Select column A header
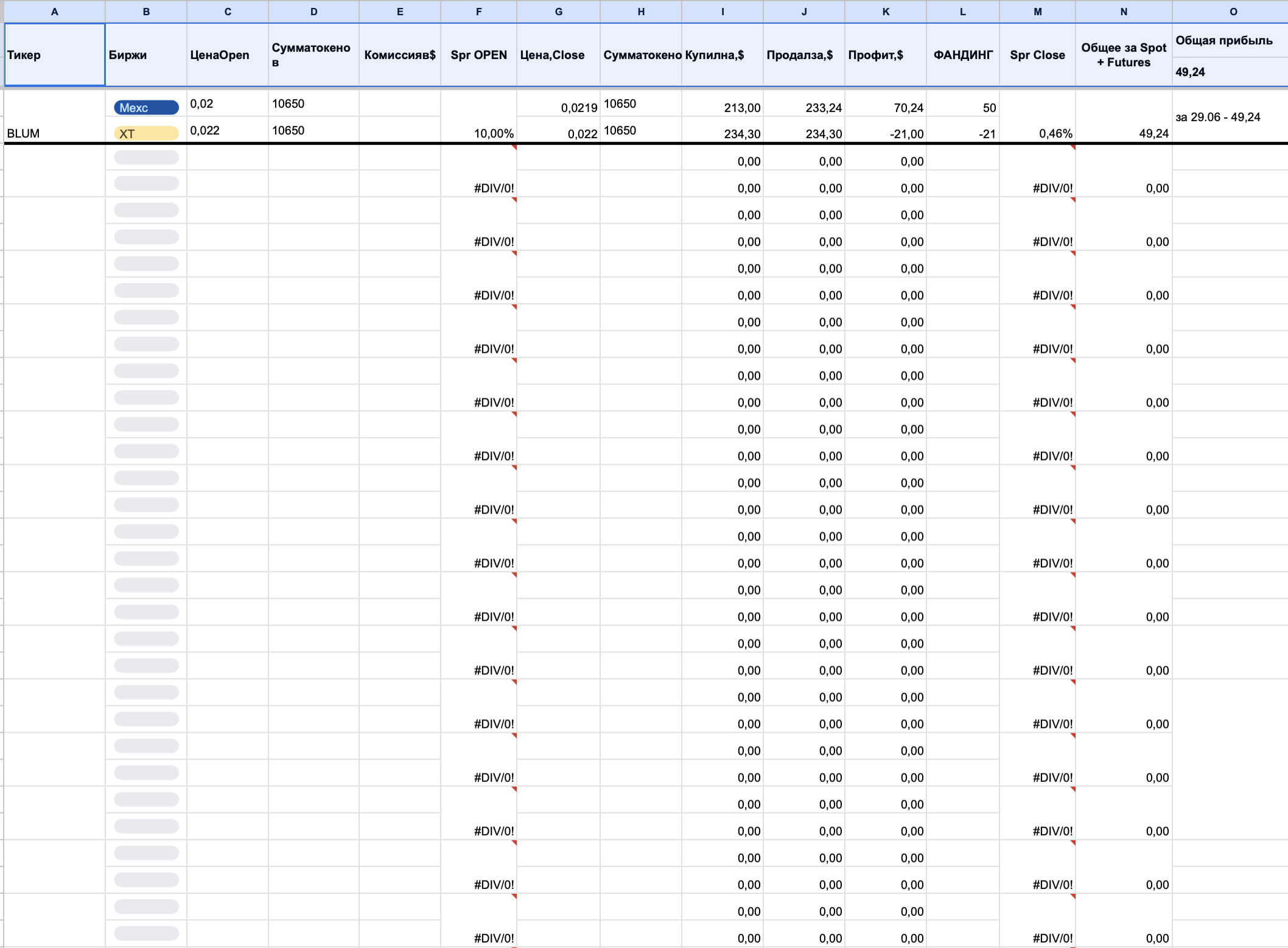Image resolution: width=1288 pixels, height=948 pixels. click(55, 12)
